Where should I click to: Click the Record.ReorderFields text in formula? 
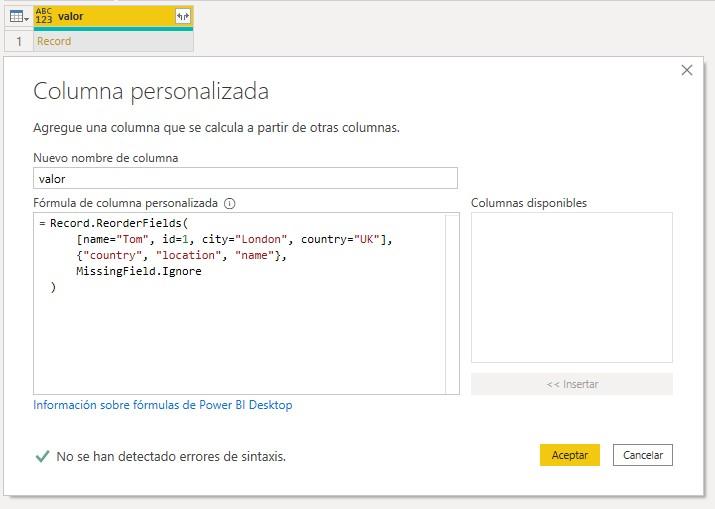pos(116,223)
